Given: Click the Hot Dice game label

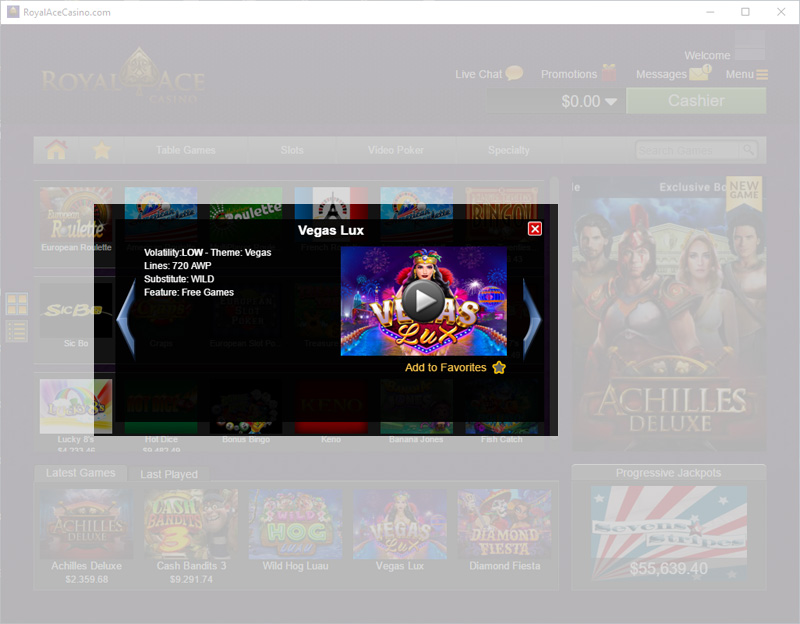Looking at the screenshot, I should (161, 439).
